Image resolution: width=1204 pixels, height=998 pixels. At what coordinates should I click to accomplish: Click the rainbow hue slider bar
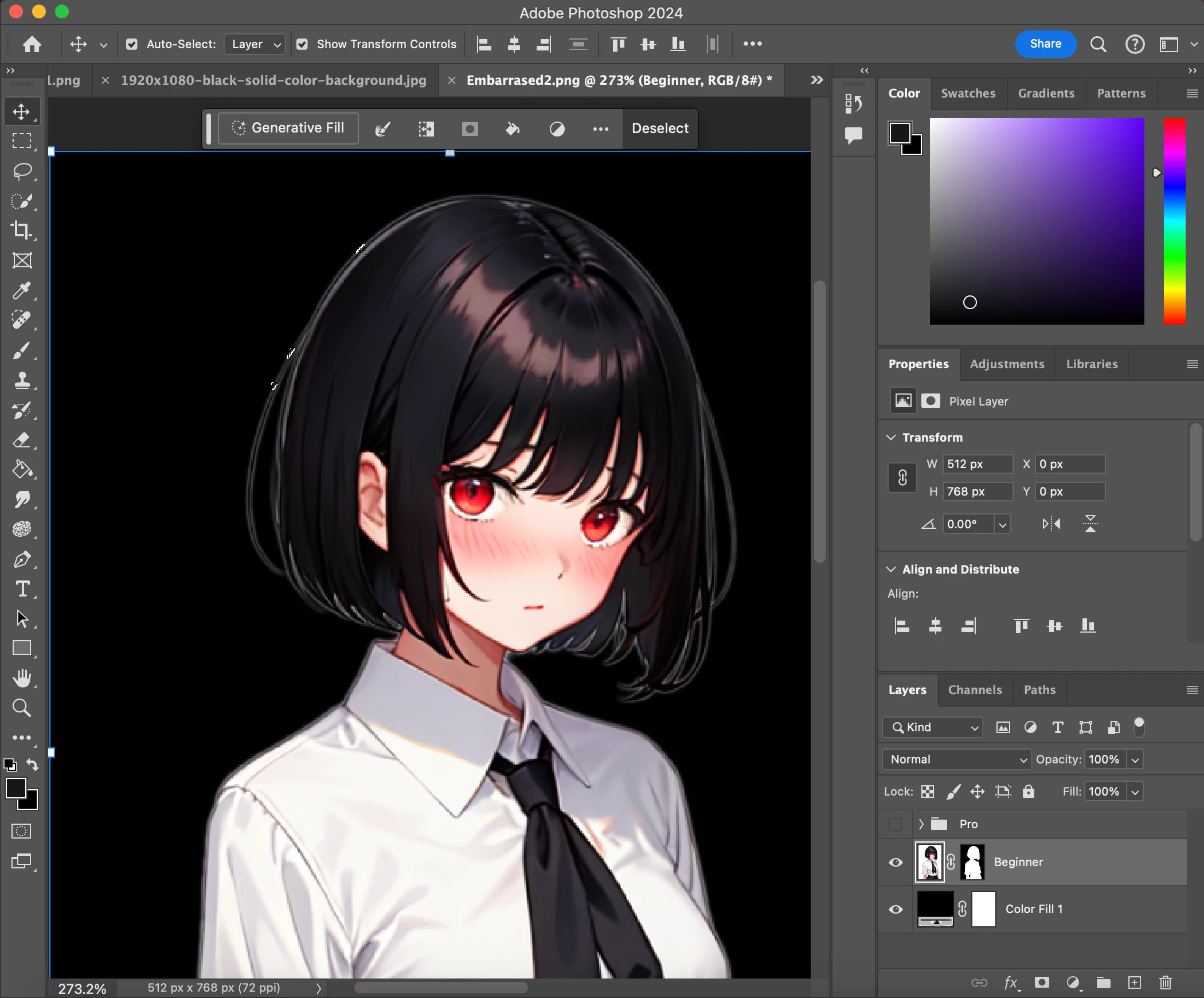(x=1174, y=221)
